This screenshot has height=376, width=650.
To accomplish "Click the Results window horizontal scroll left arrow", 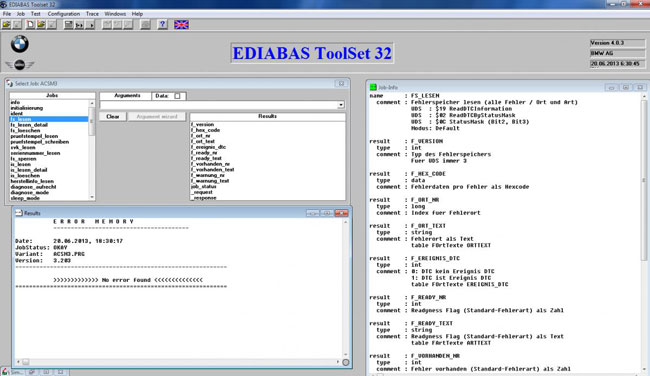I will point(18,362).
